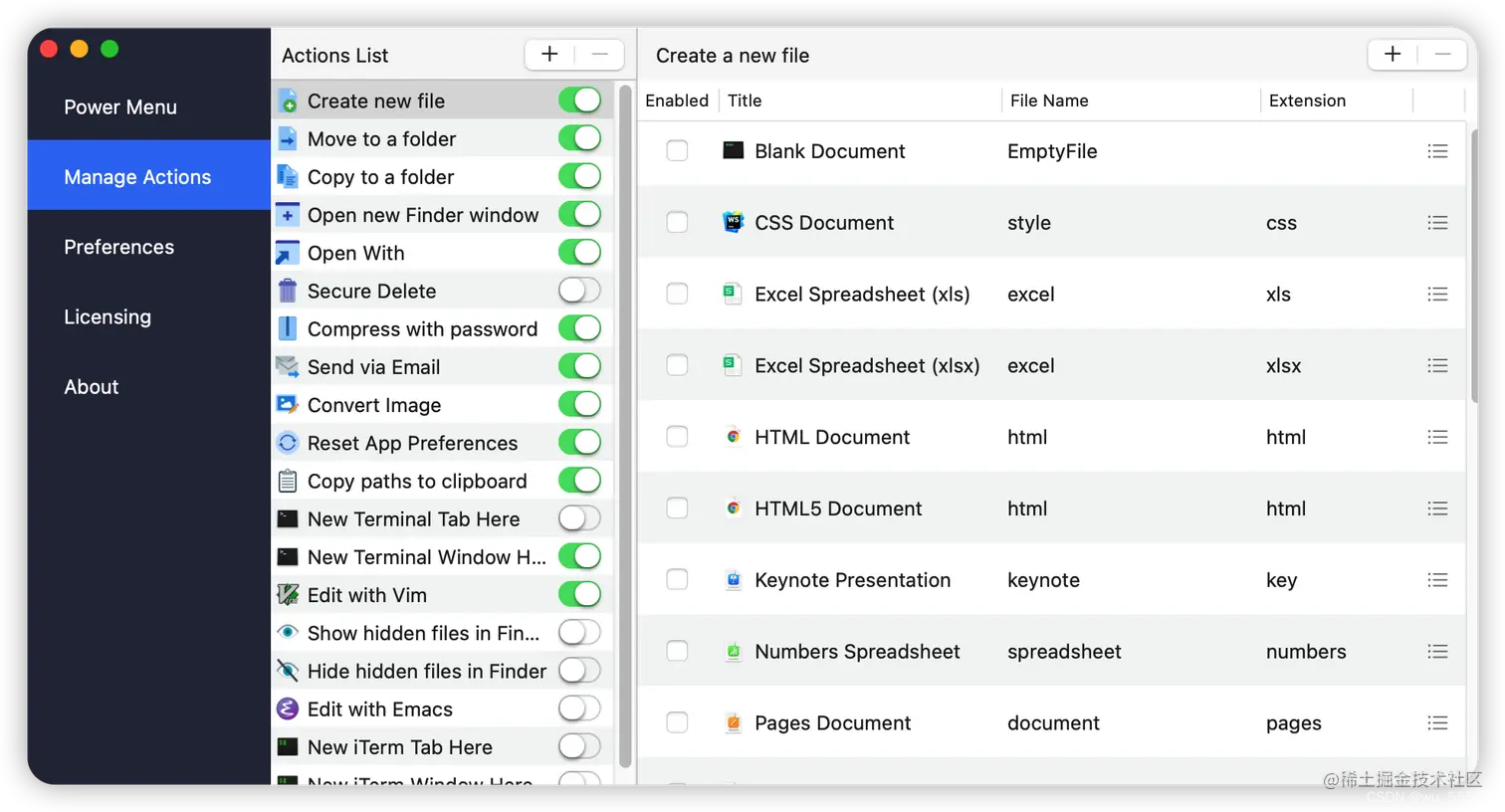Click the Keynote Presentation file icon

pos(734,579)
